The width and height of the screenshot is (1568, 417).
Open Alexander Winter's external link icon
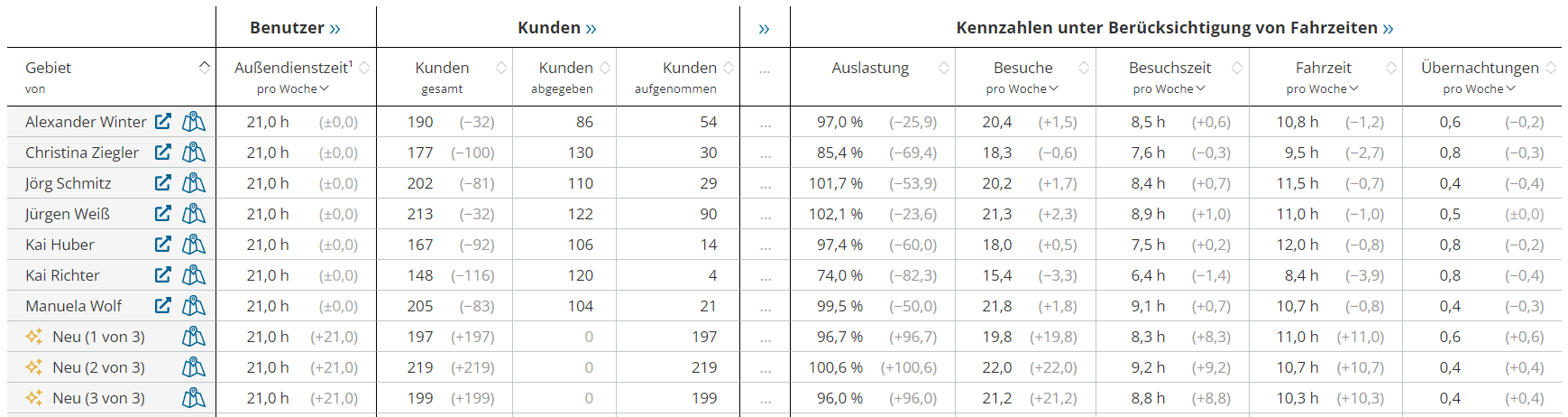click(x=163, y=122)
